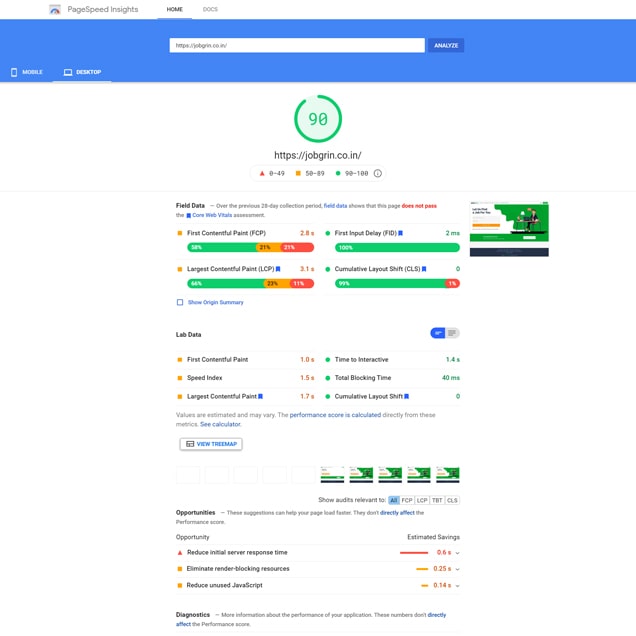The image size is (636, 636).
Task: Click the Estimated Savings column header
Action: pos(433,537)
